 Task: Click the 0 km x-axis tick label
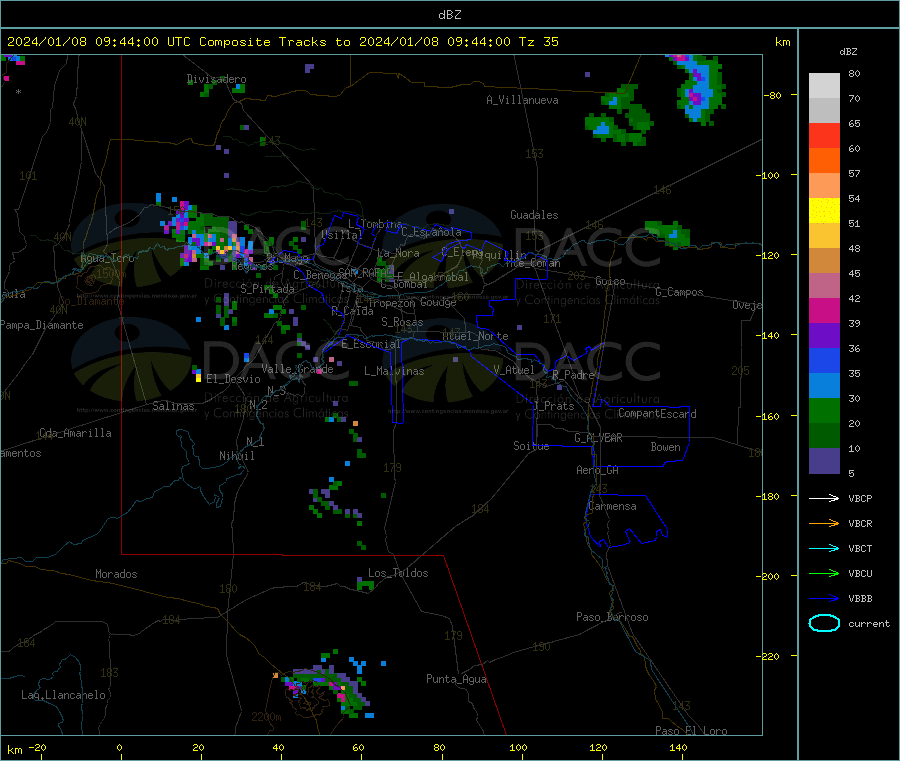[119, 747]
